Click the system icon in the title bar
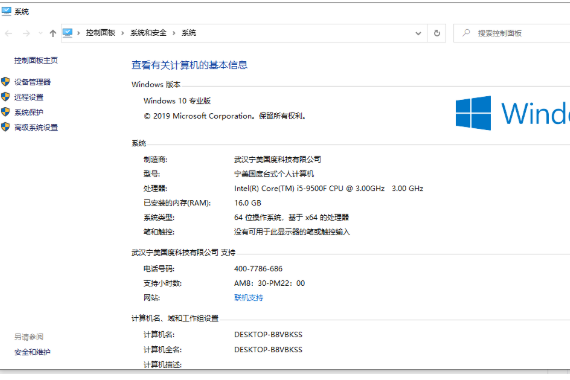Screen dimensions: 570x380 pyautogui.click(x=7, y=11)
